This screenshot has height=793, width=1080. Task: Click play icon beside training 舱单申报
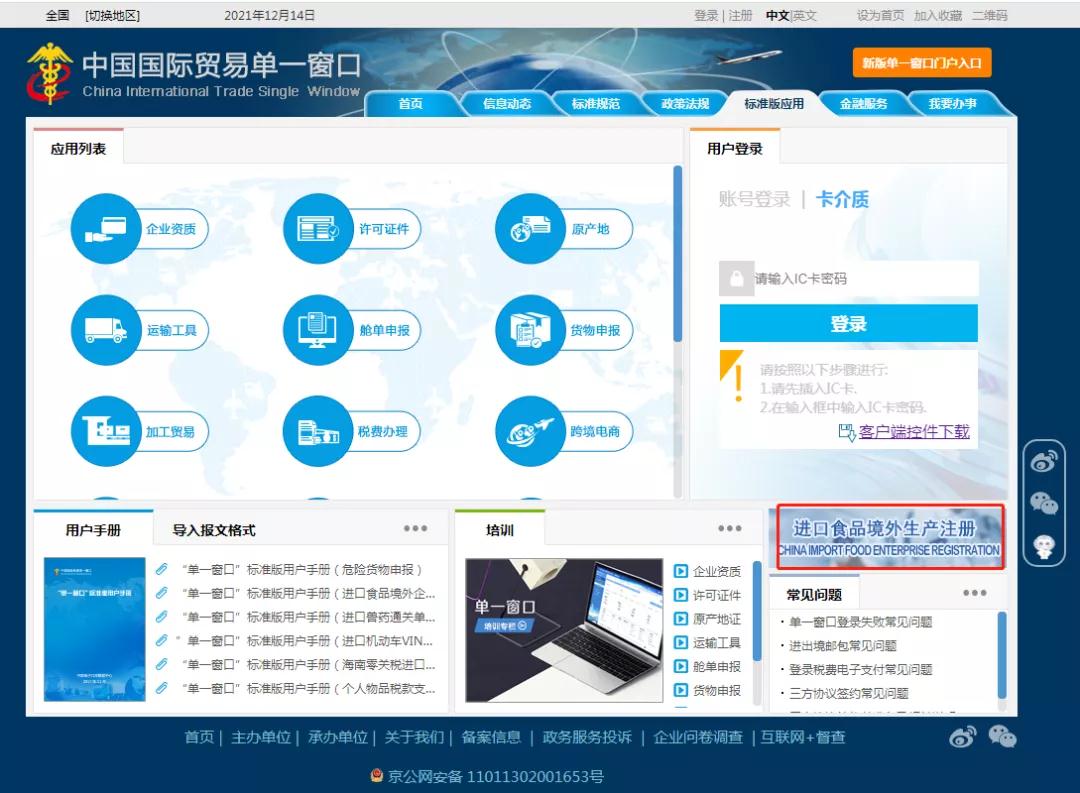681,666
